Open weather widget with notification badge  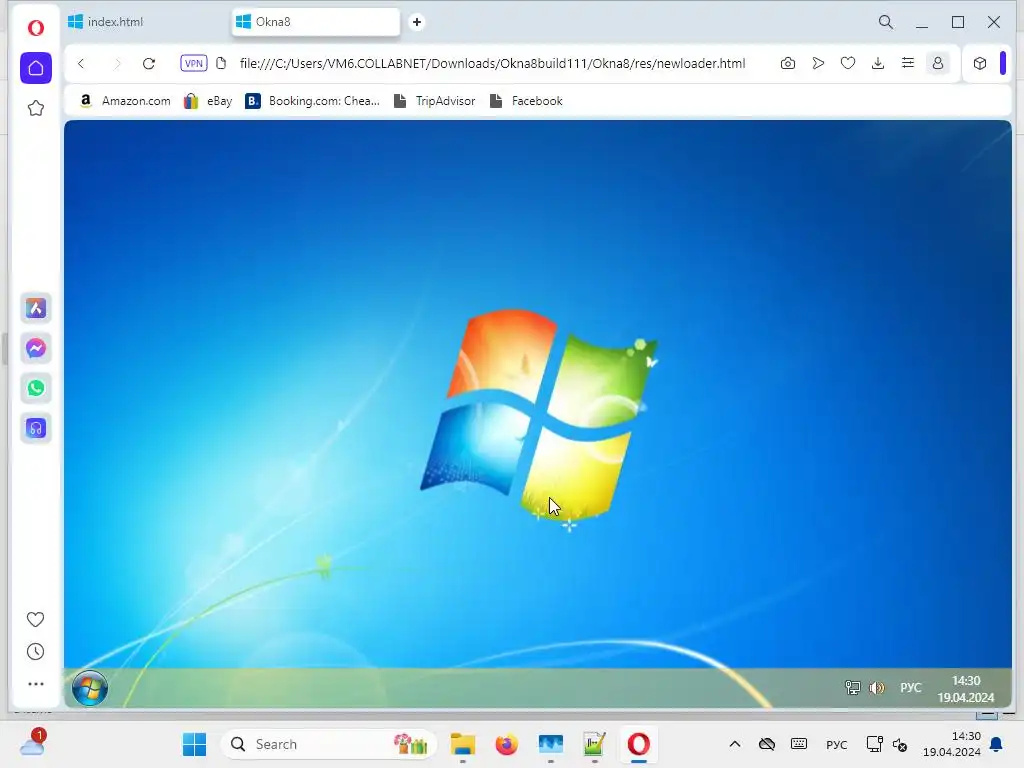click(32, 743)
